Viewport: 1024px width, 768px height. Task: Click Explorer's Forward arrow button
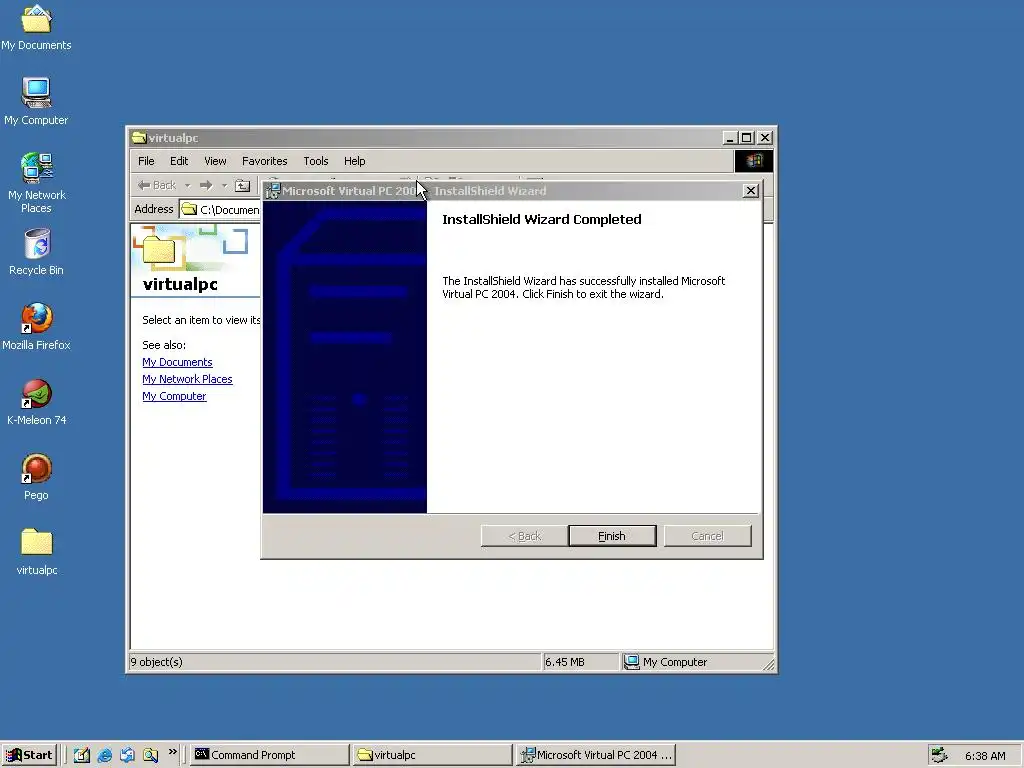tap(206, 185)
